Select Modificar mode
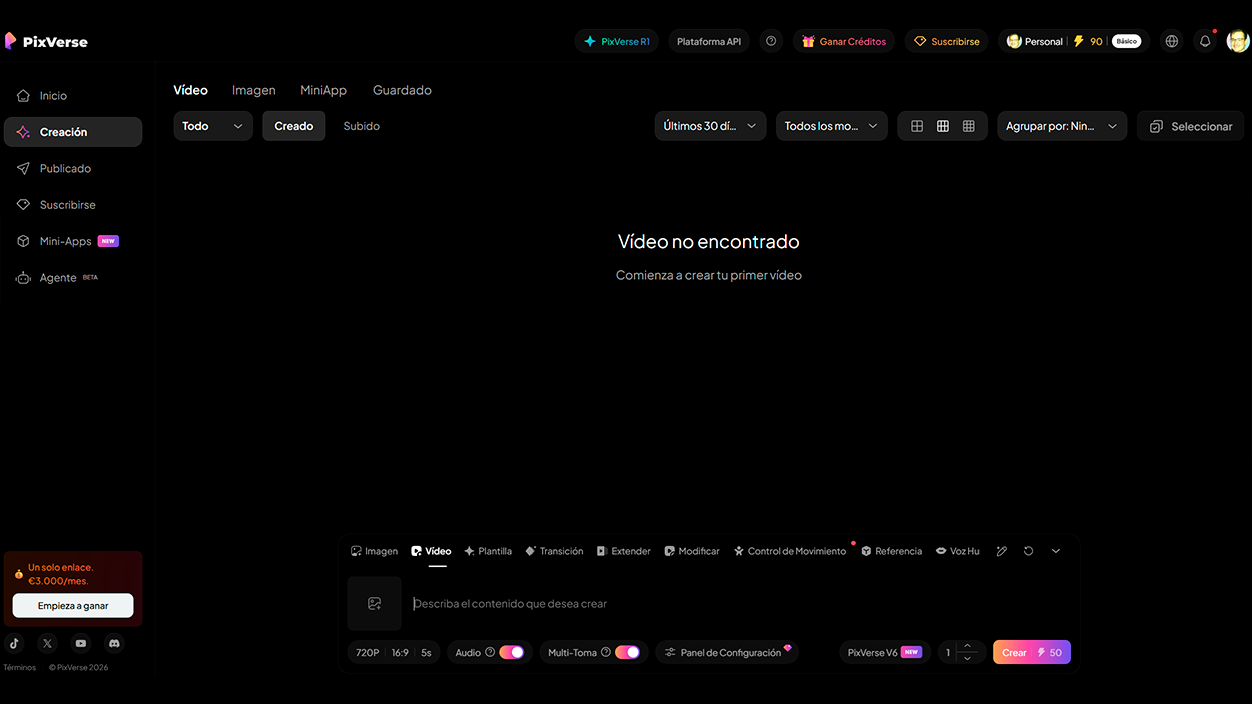This screenshot has height=704, width=1252. [x=692, y=551]
